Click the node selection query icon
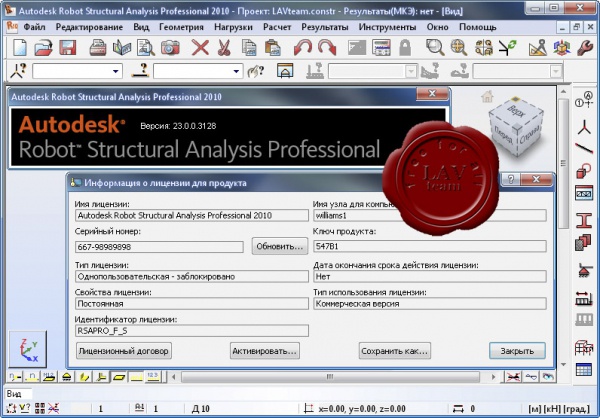Screen dimensions: 600x418 [18, 71]
